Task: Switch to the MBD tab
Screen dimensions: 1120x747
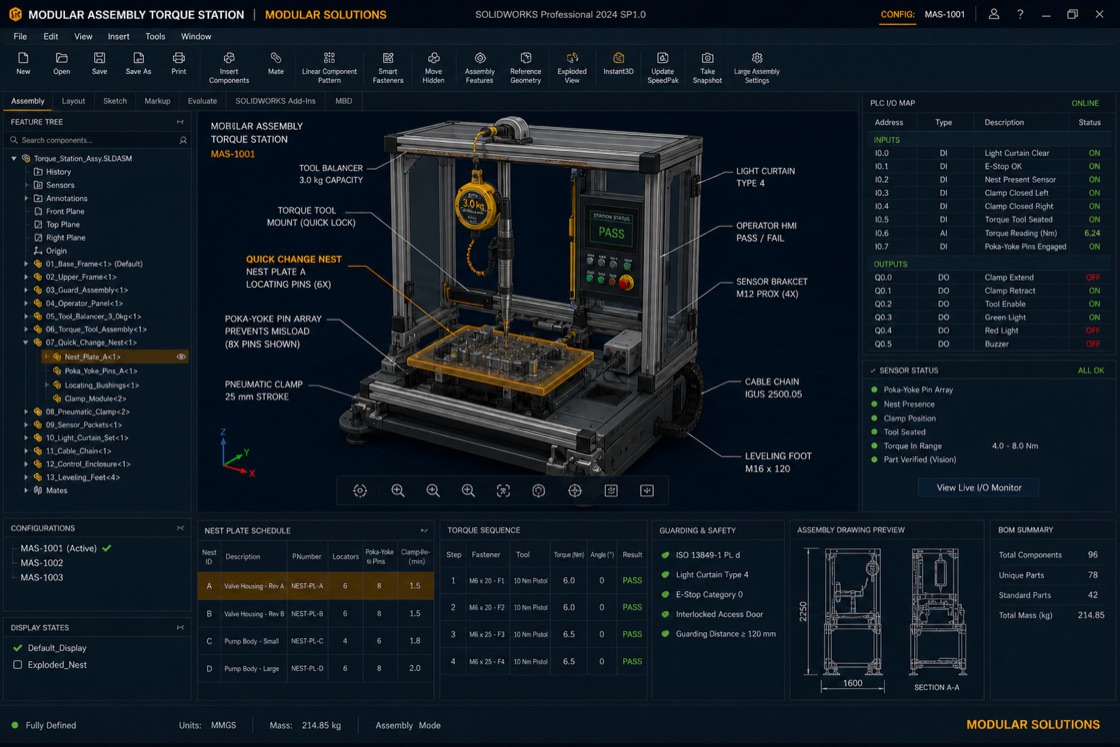Action: click(x=344, y=101)
